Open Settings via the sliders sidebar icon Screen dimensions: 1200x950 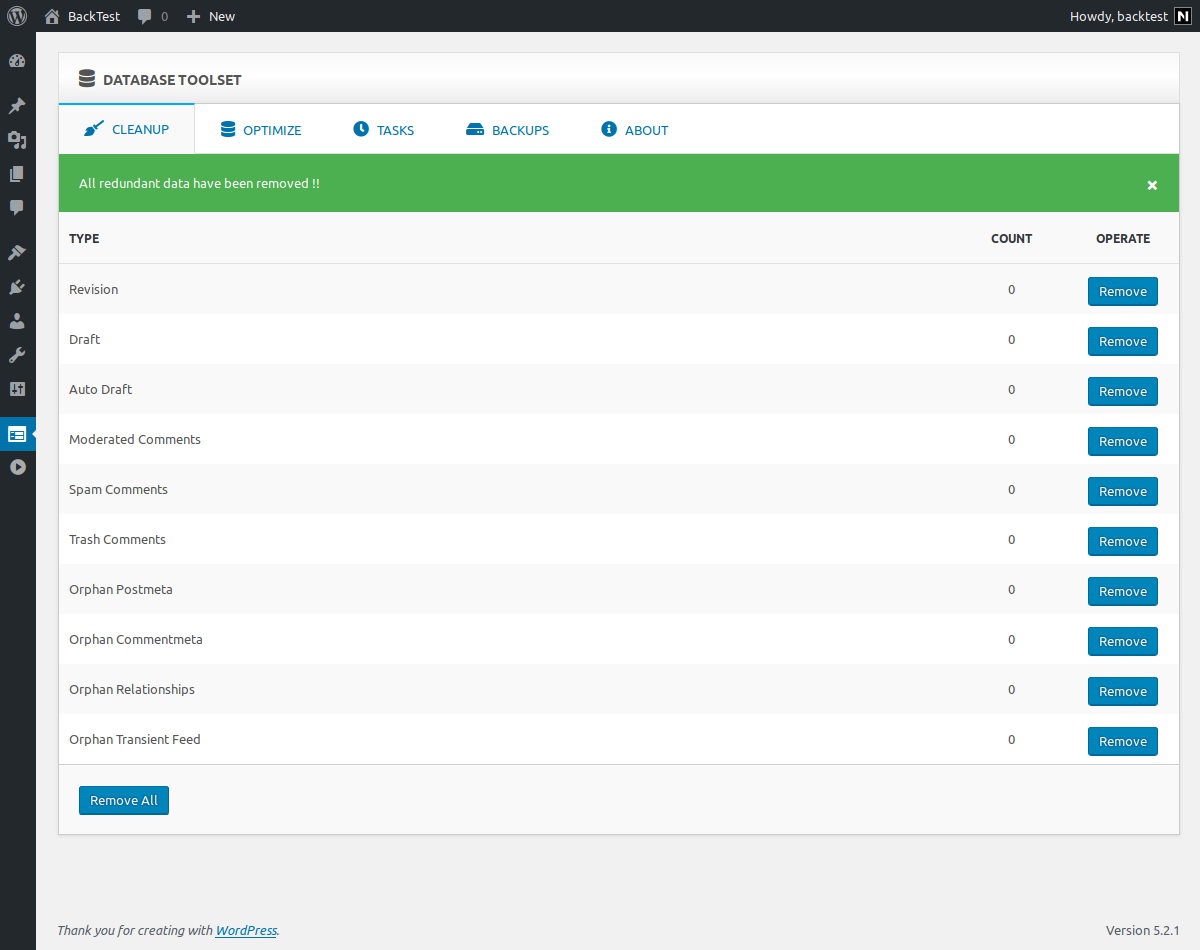point(17,389)
